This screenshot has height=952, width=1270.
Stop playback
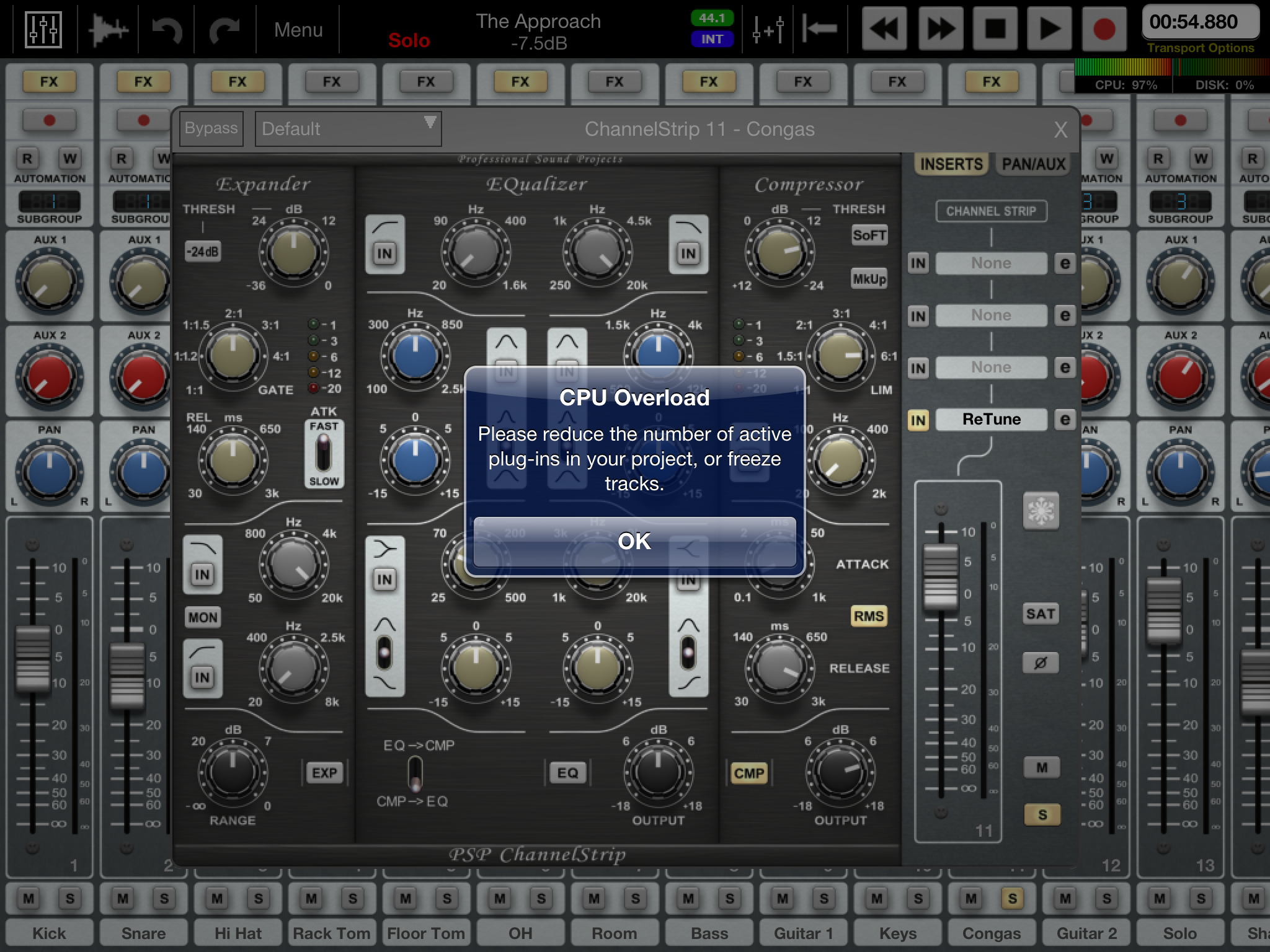(996, 29)
